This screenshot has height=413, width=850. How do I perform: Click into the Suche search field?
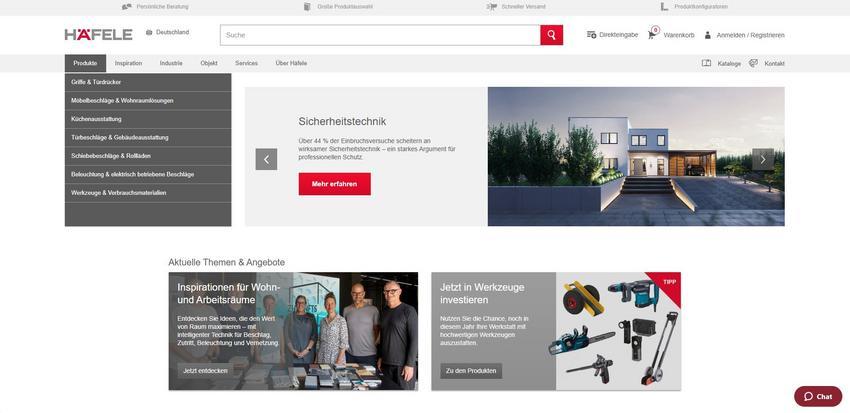point(380,35)
